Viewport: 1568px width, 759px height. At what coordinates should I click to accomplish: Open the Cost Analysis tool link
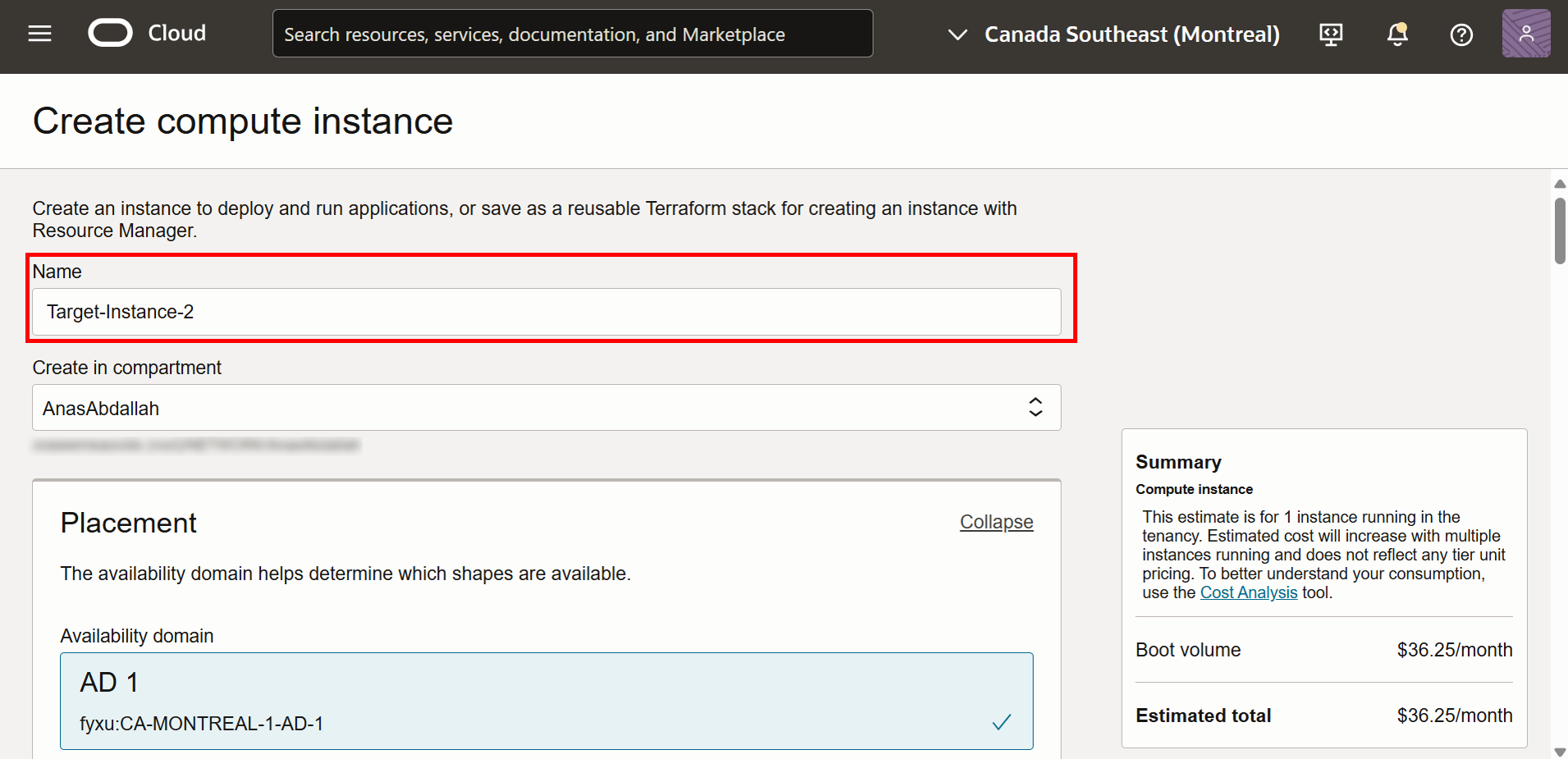click(x=1248, y=592)
